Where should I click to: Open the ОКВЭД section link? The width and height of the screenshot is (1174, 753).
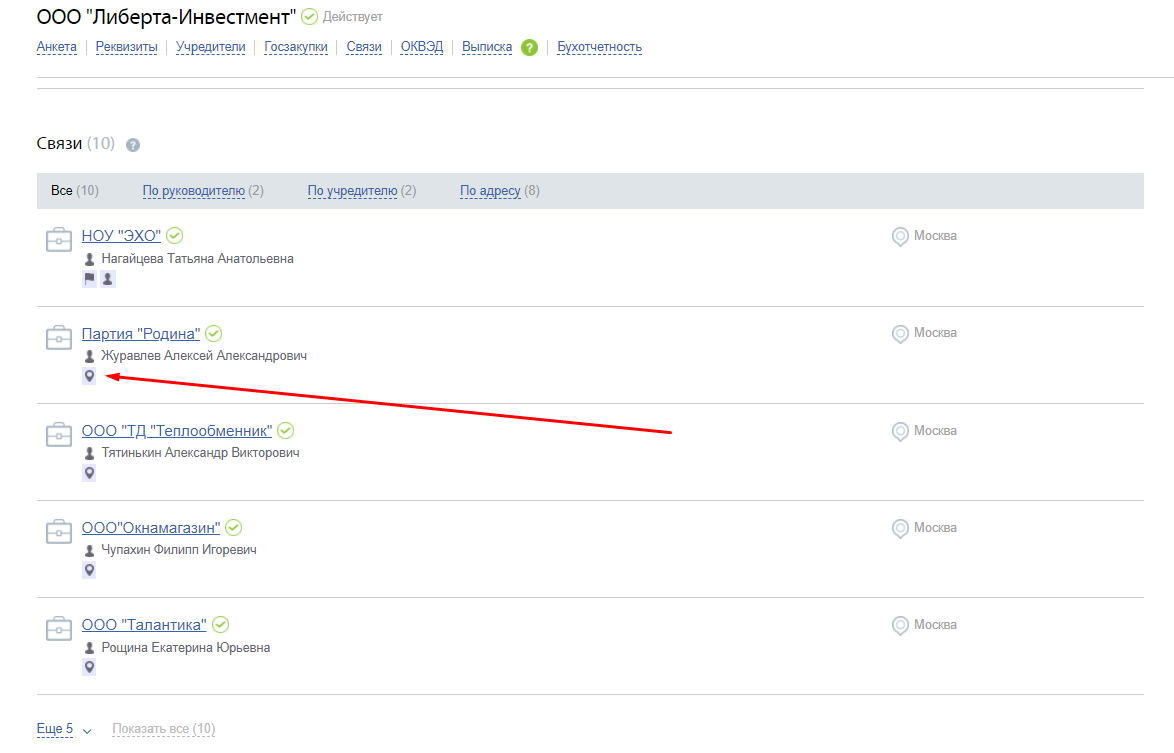tap(422, 47)
